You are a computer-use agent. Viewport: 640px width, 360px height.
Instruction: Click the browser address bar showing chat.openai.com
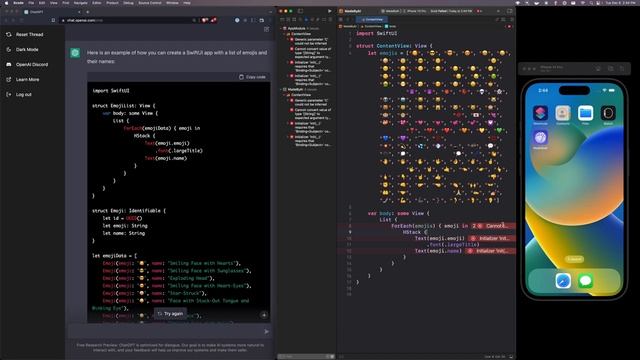(x=127, y=20)
